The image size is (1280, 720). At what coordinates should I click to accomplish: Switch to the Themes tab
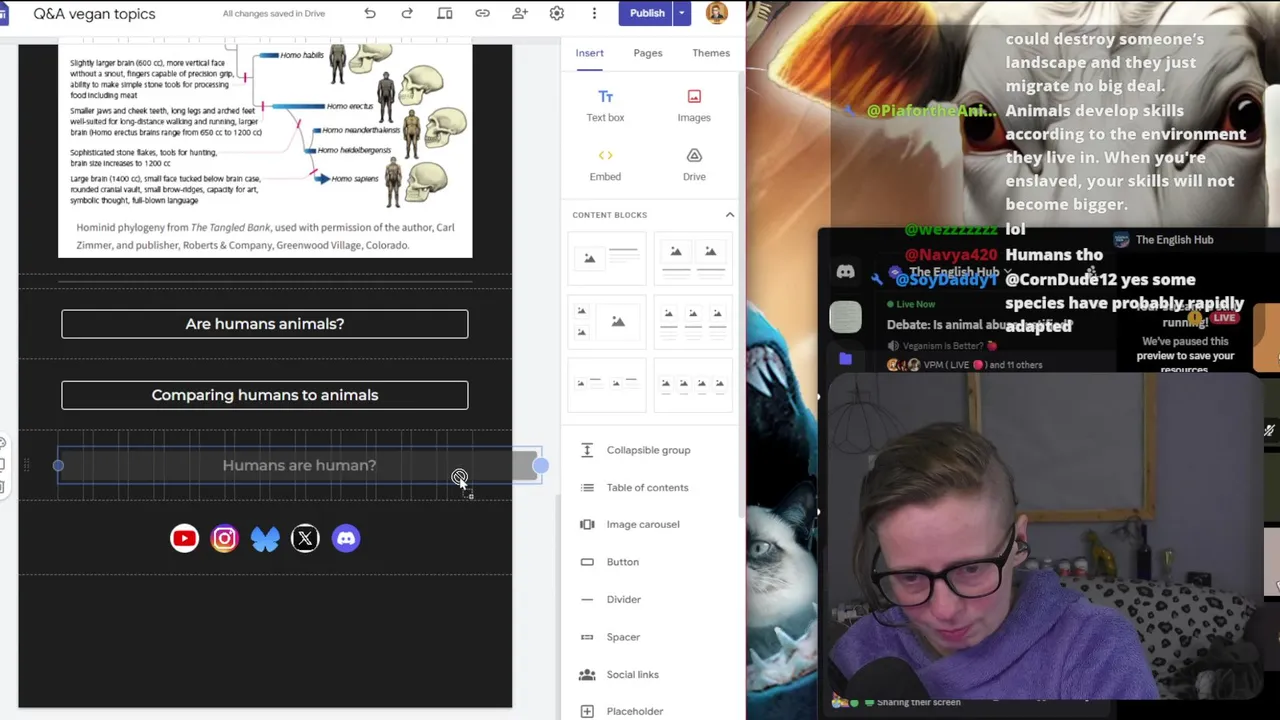pyautogui.click(x=711, y=53)
